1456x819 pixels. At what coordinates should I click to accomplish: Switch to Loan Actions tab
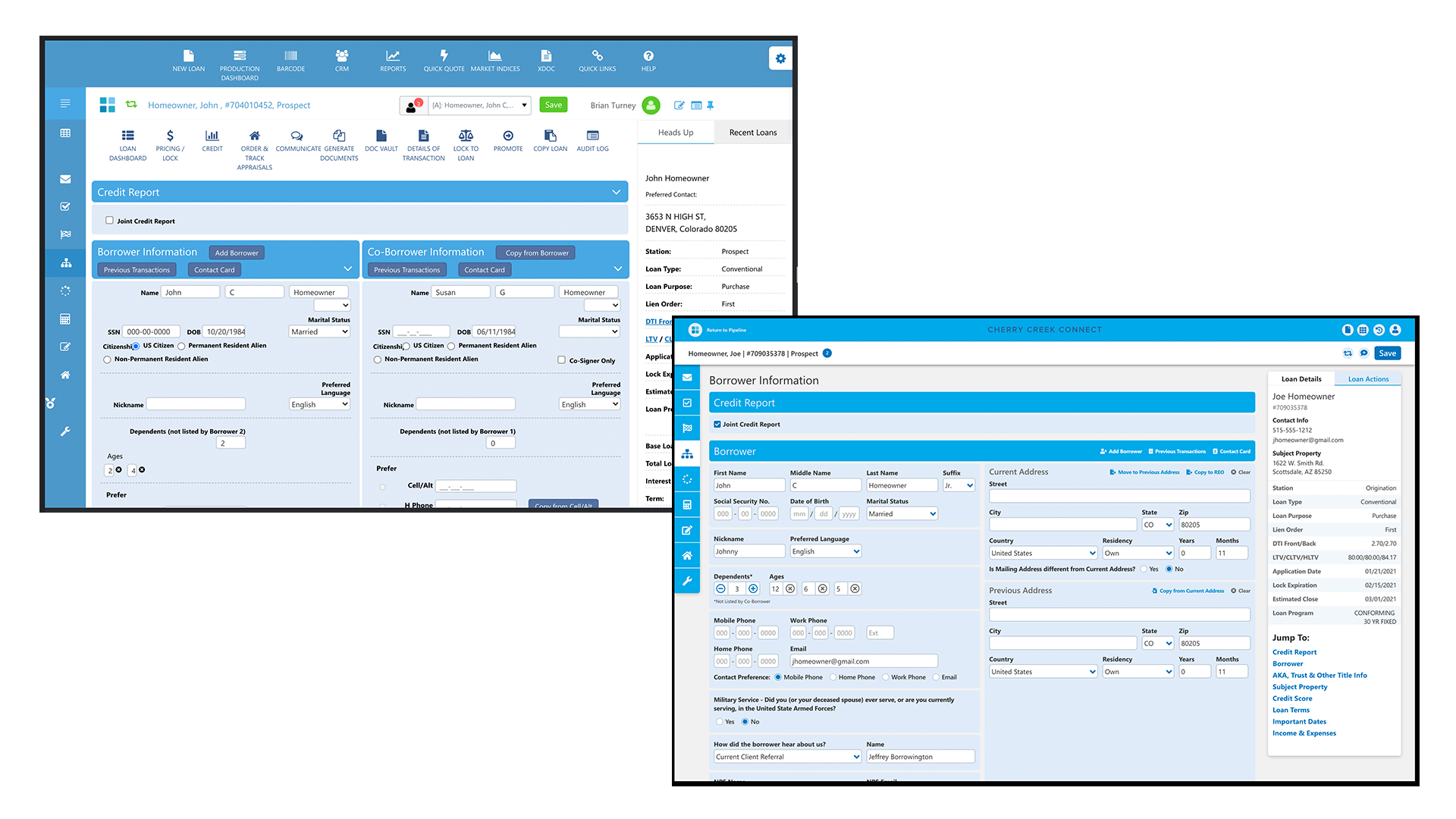pyautogui.click(x=1368, y=379)
